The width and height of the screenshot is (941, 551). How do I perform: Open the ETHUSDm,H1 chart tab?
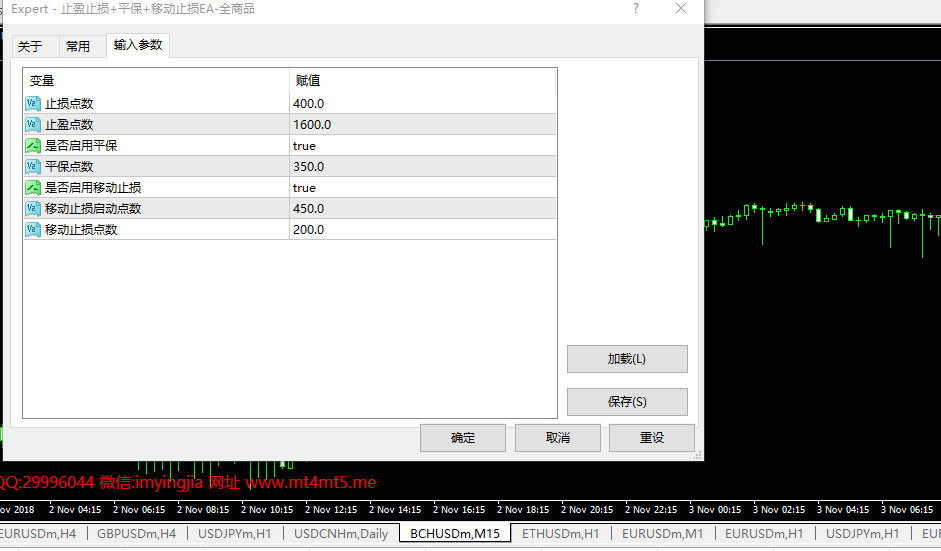coord(561,534)
